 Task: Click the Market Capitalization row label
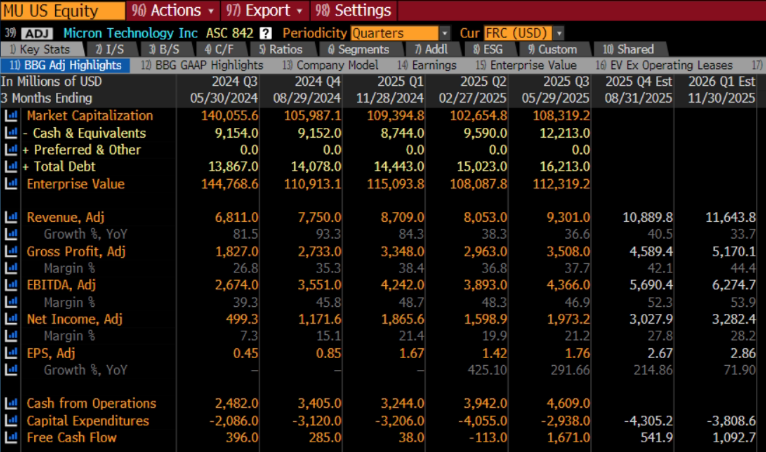tap(90, 116)
